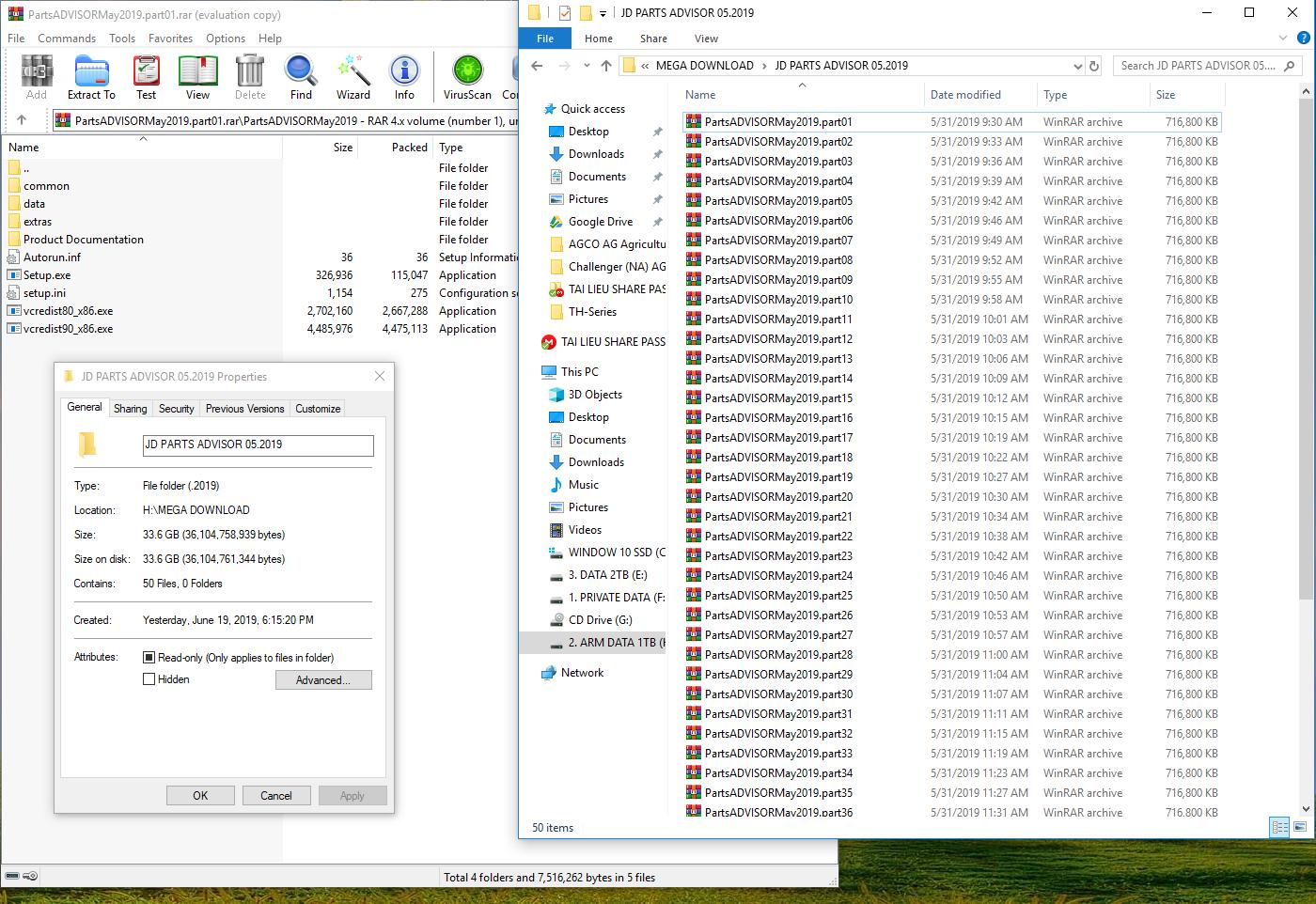1316x904 pixels.
Task: Toggle the Read-only attribute checkbox
Action: (149, 658)
